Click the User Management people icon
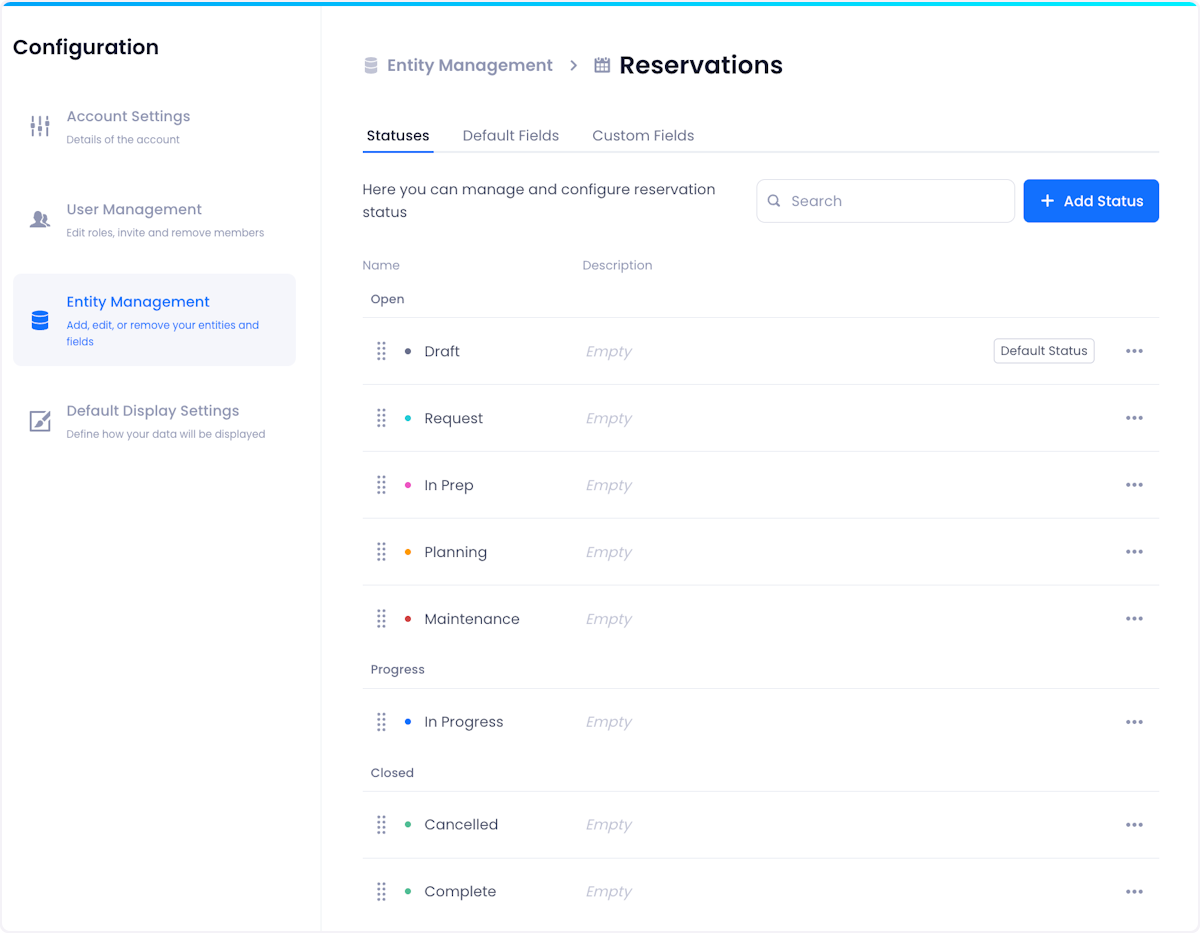This screenshot has height=933, width=1200. coord(40,219)
